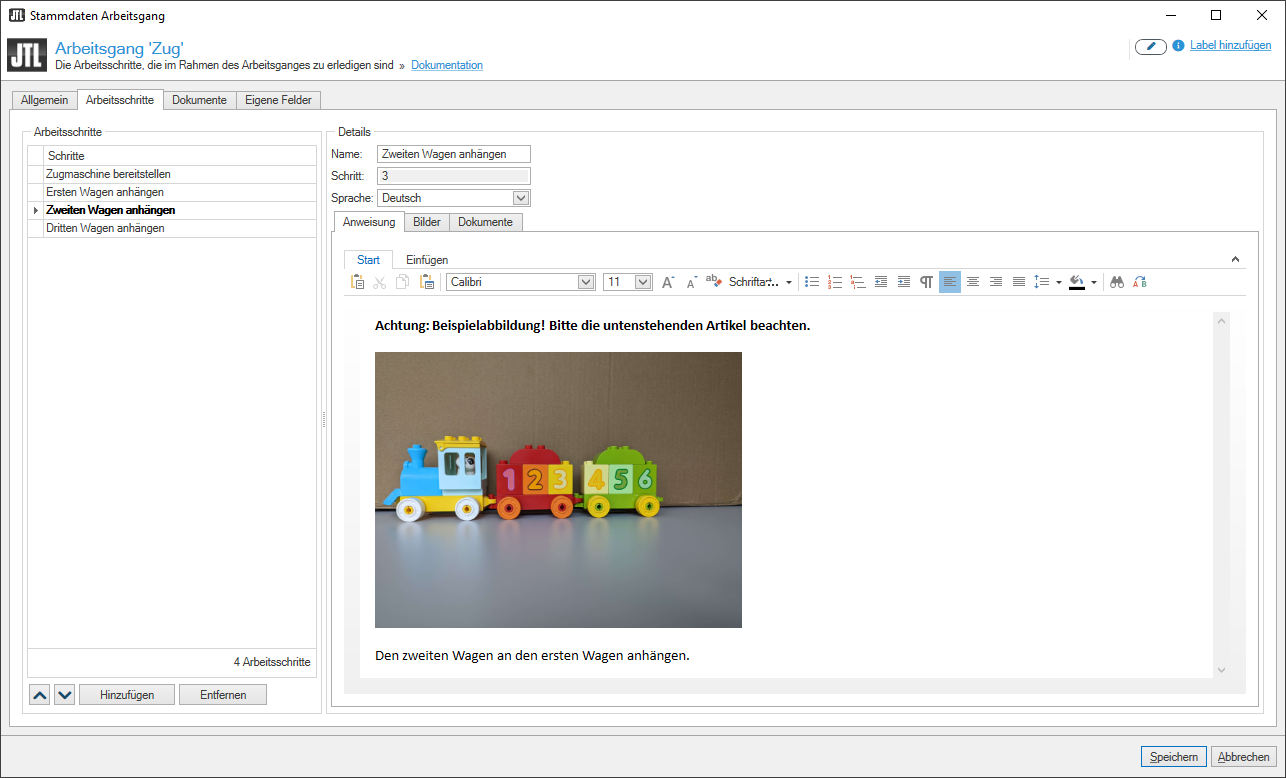Open the Calibri font family dropdown

pos(586,282)
